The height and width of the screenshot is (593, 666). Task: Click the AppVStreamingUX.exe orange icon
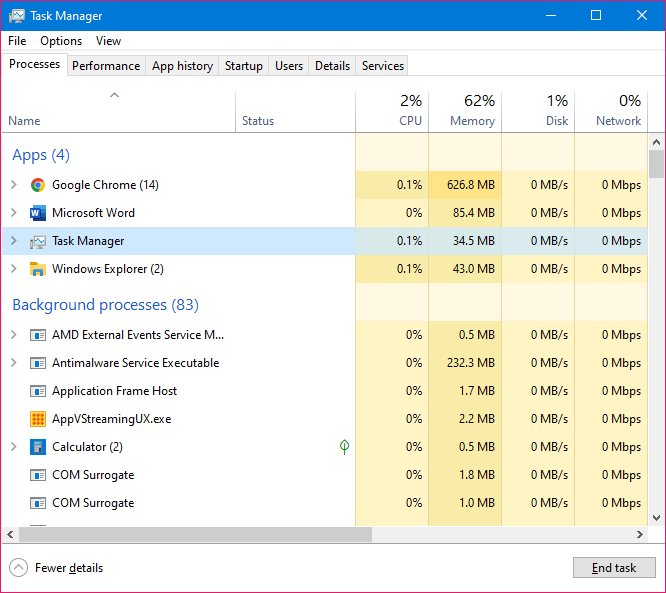point(38,419)
